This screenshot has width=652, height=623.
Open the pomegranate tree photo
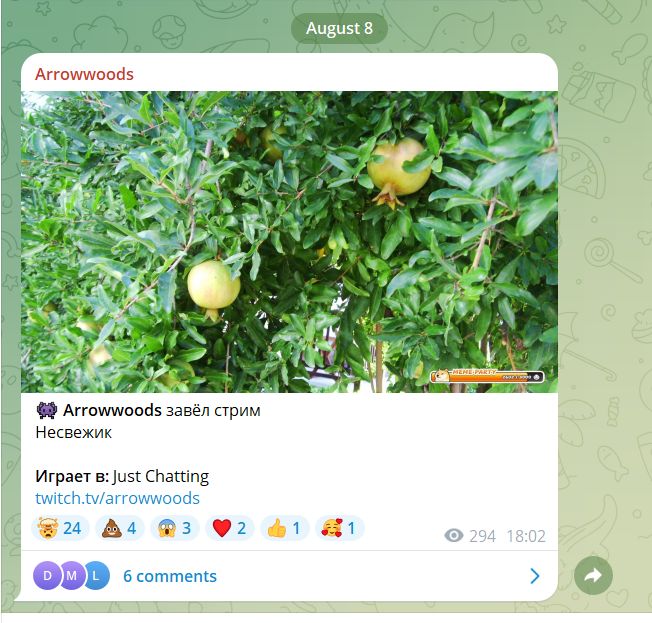(289, 242)
